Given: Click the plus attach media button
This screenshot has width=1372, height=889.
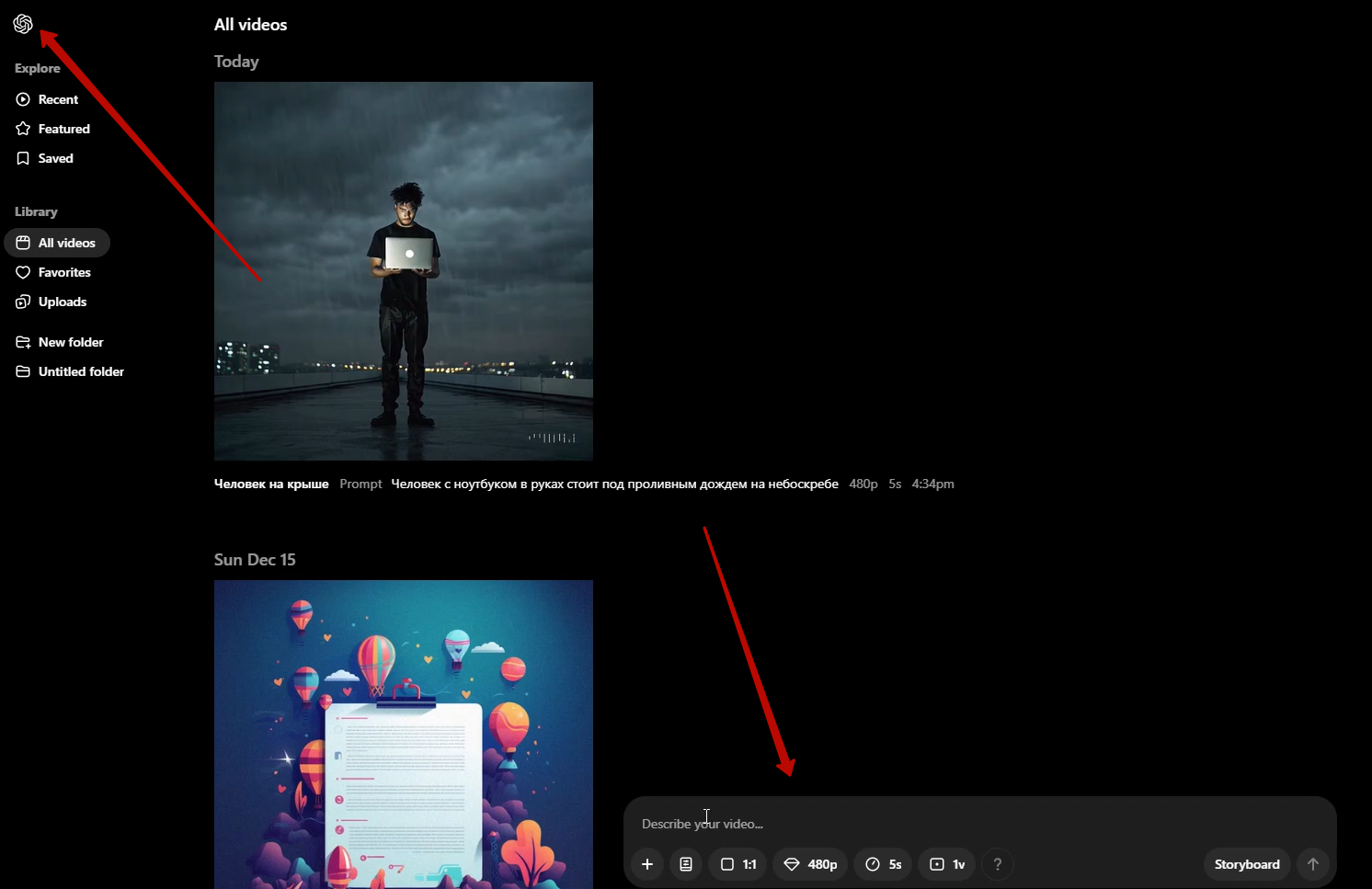Looking at the screenshot, I should point(647,864).
